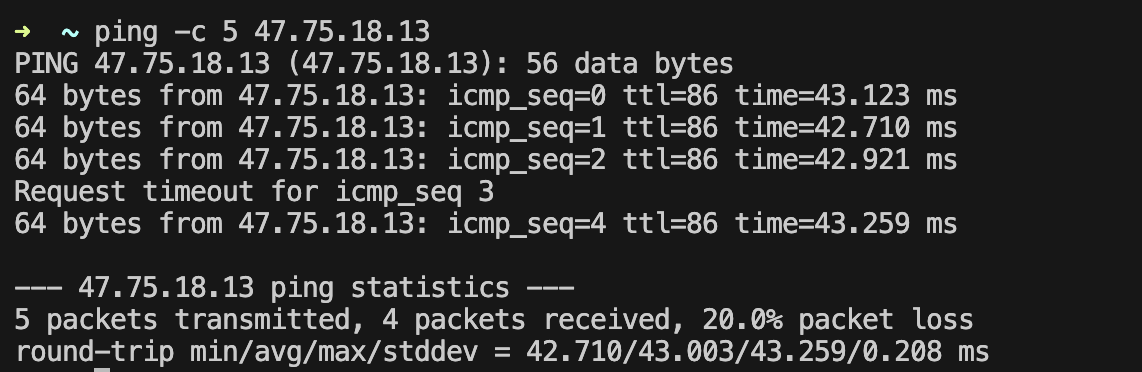Viewport: 1142px width, 372px height.
Task: Click the green prompt arrow
Action: [23, 33]
